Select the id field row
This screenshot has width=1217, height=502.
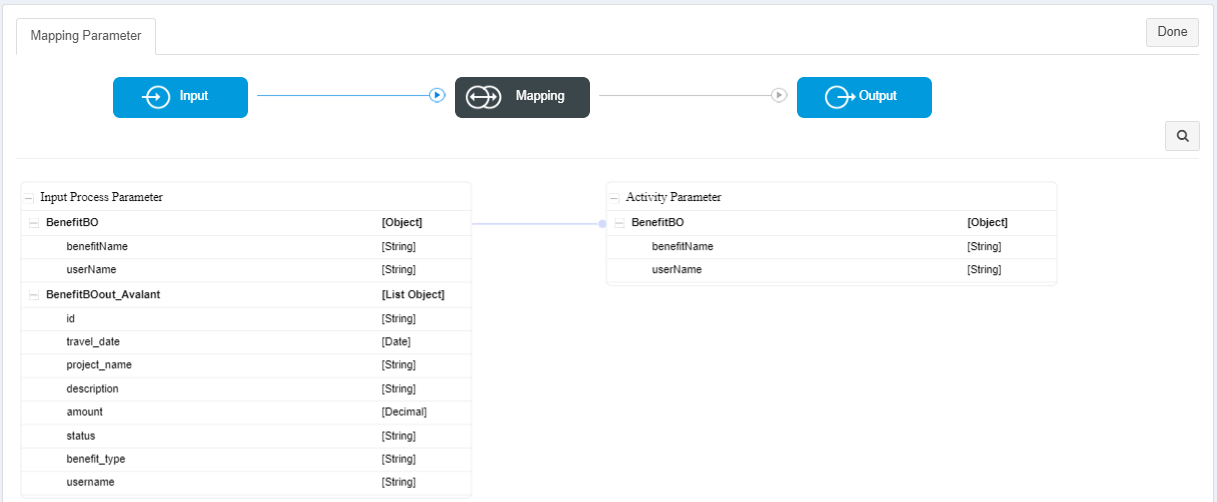click(246, 319)
